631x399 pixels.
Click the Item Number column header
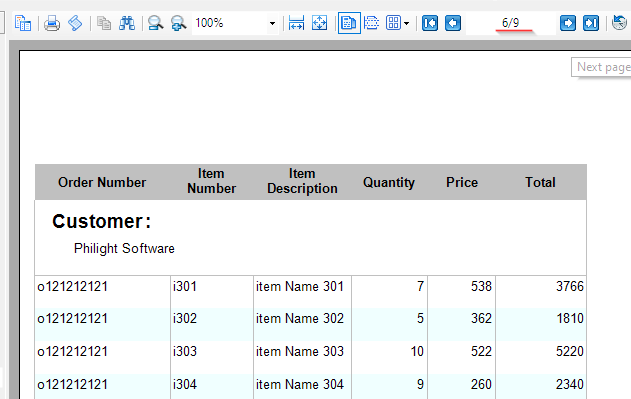[211, 181]
